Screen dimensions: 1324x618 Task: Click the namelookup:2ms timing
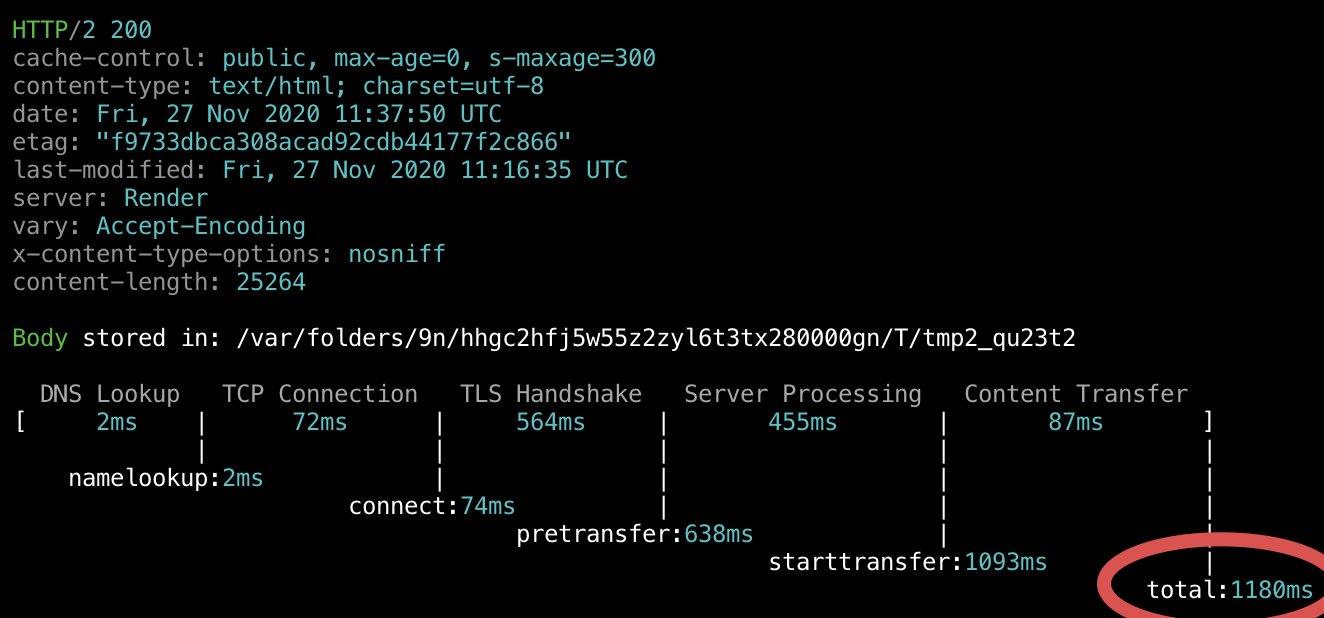pyautogui.click(x=166, y=478)
